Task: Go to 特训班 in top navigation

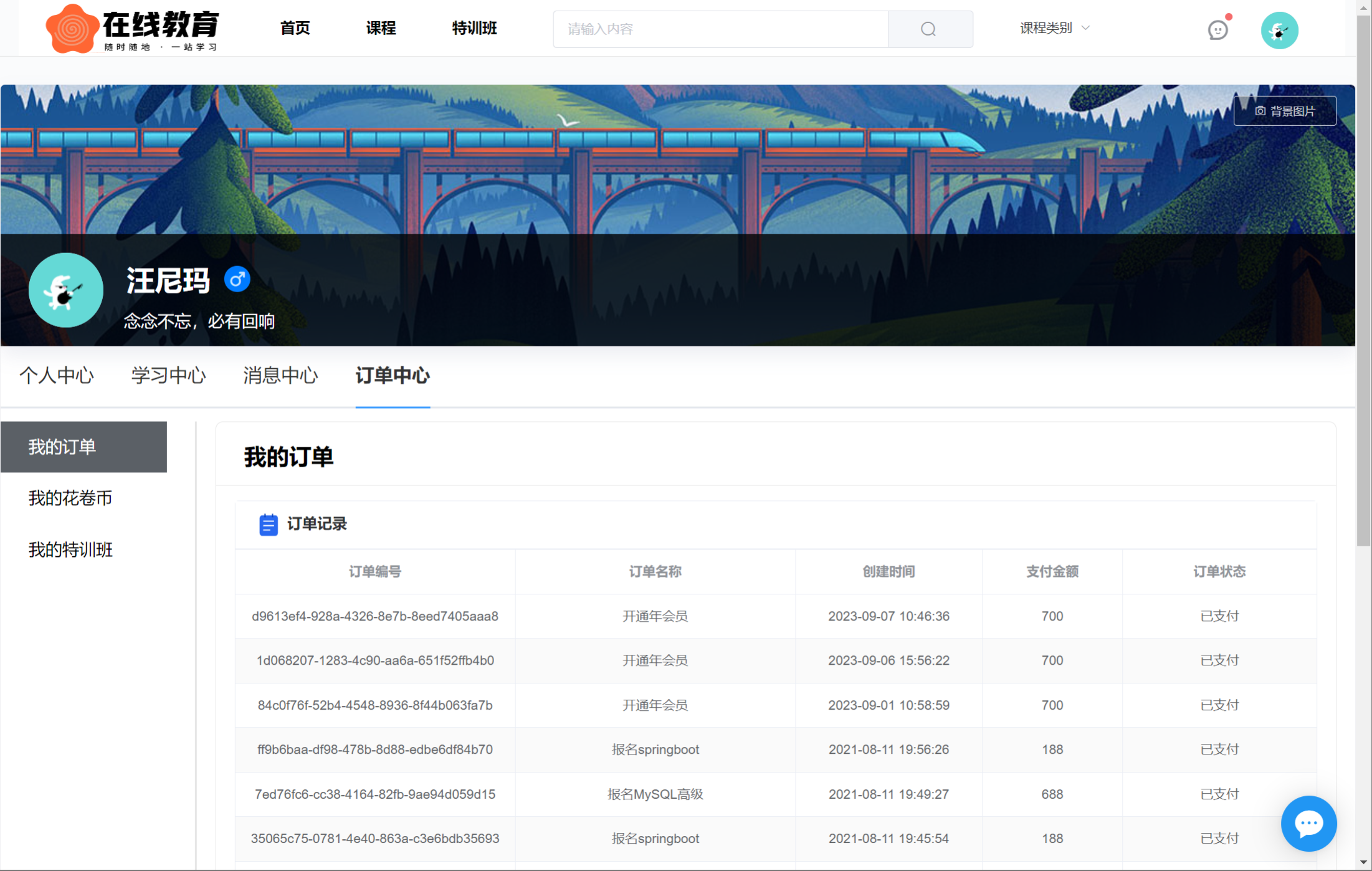Action: coord(474,28)
